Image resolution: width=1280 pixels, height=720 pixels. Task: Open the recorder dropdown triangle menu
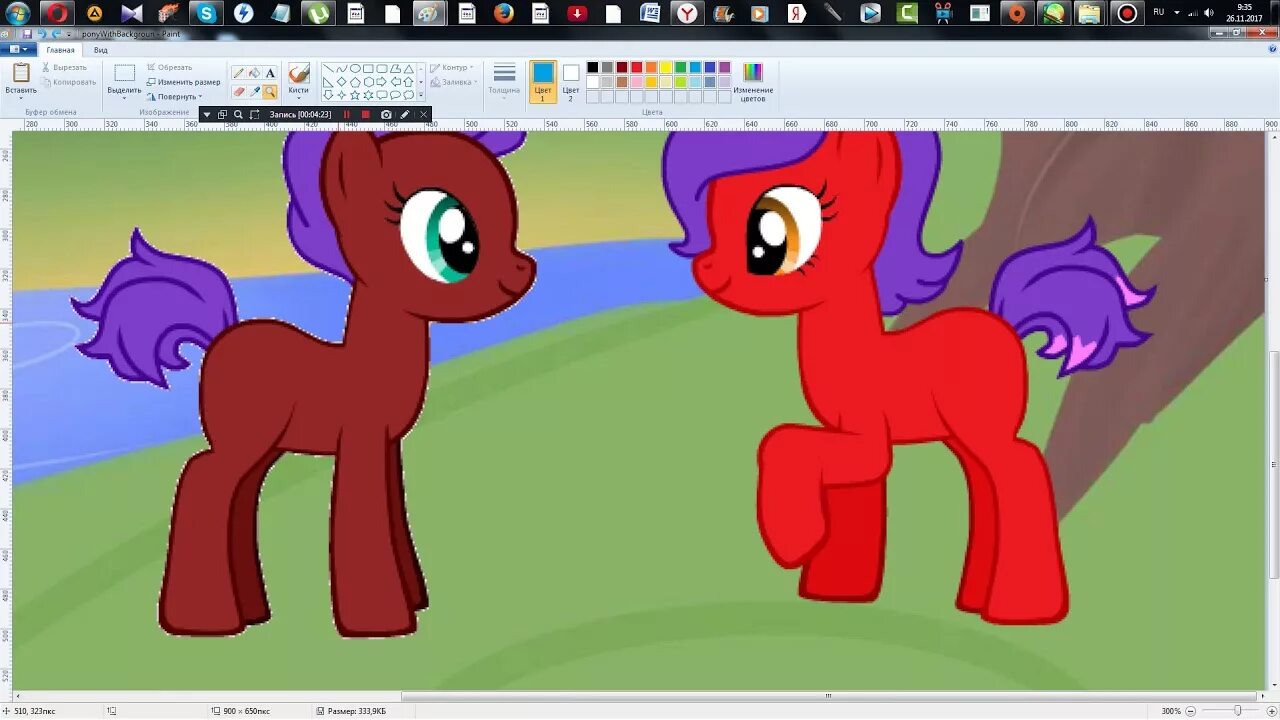pyautogui.click(x=207, y=115)
